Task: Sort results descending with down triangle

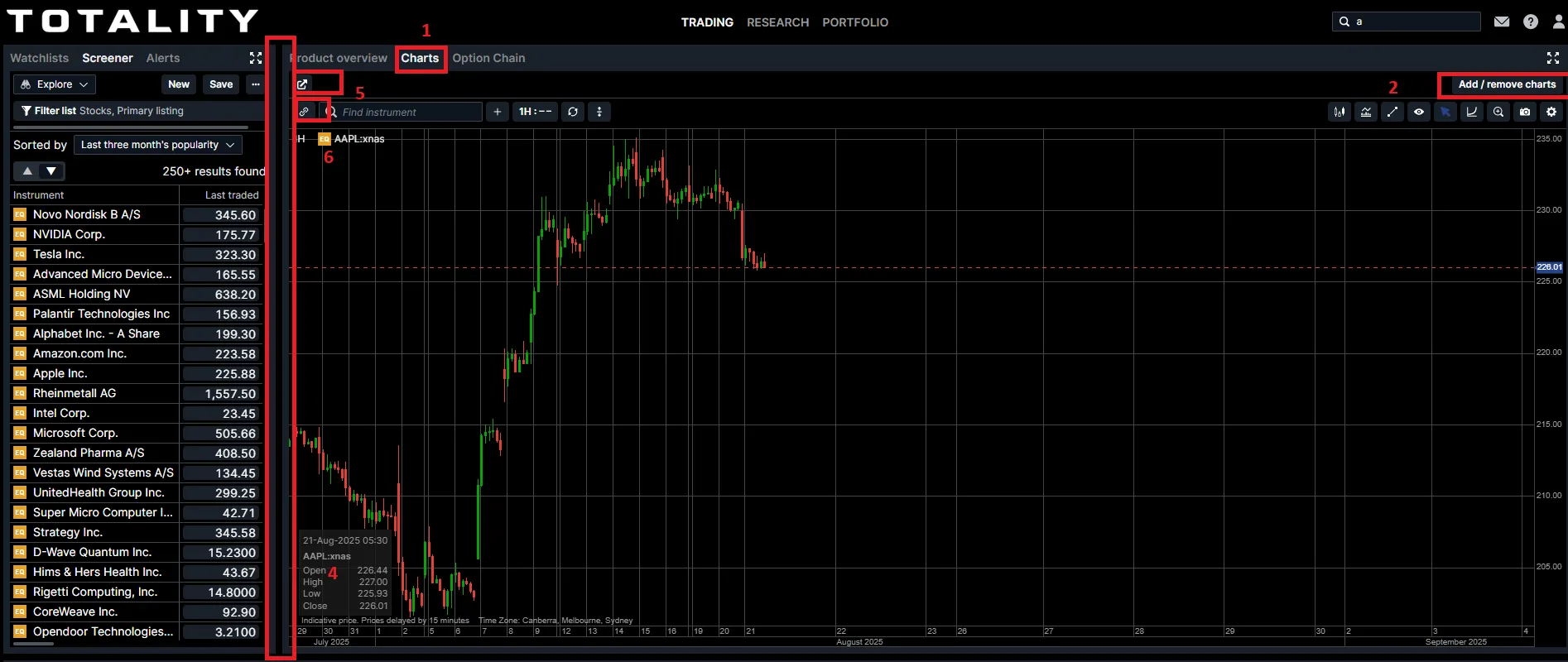Action: click(51, 171)
